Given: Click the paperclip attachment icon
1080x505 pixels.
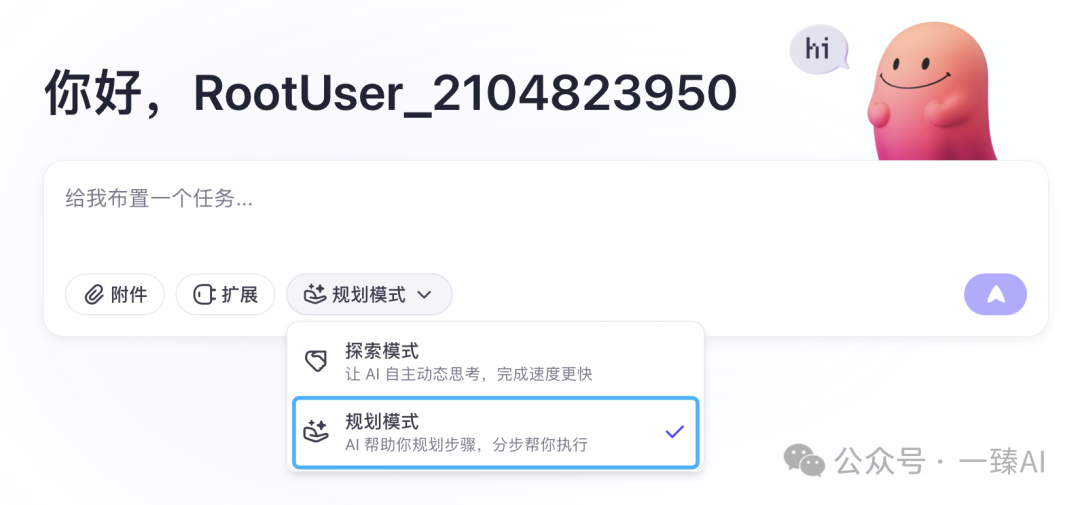Looking at the screenshot, I should 93,296.
